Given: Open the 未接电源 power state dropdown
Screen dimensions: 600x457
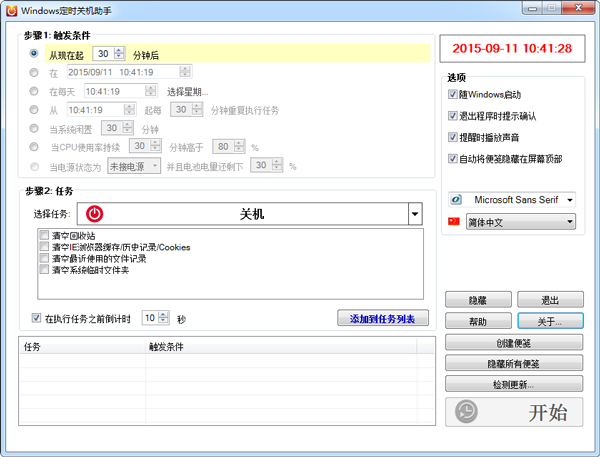Looking at the screenshot, I should pos(155,166).
